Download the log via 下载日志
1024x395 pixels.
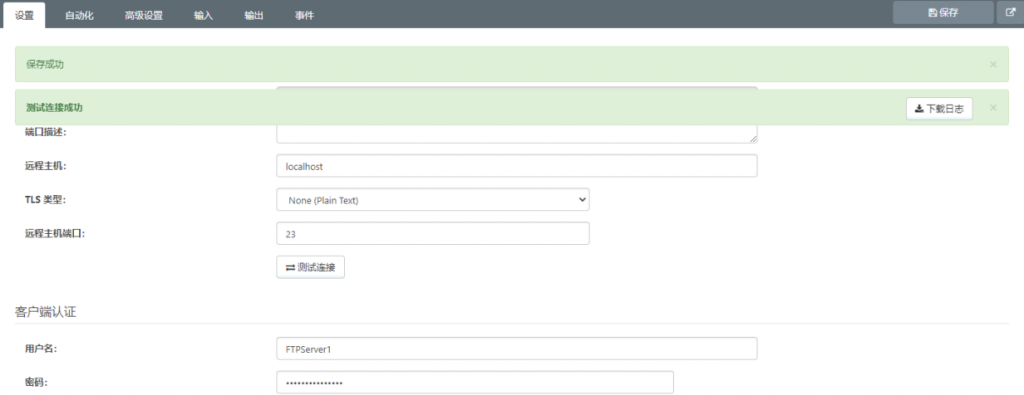pos(939,108)
